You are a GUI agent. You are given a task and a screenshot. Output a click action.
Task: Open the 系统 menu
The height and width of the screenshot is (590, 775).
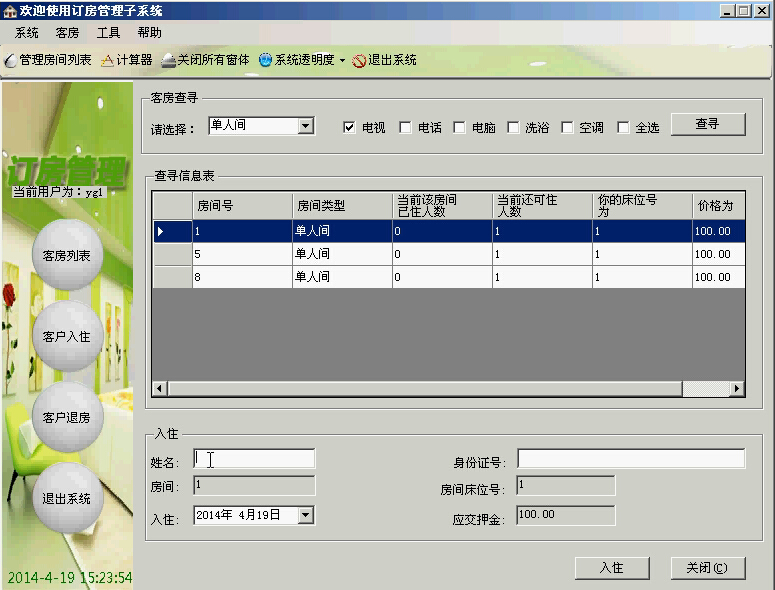point(27,33)
